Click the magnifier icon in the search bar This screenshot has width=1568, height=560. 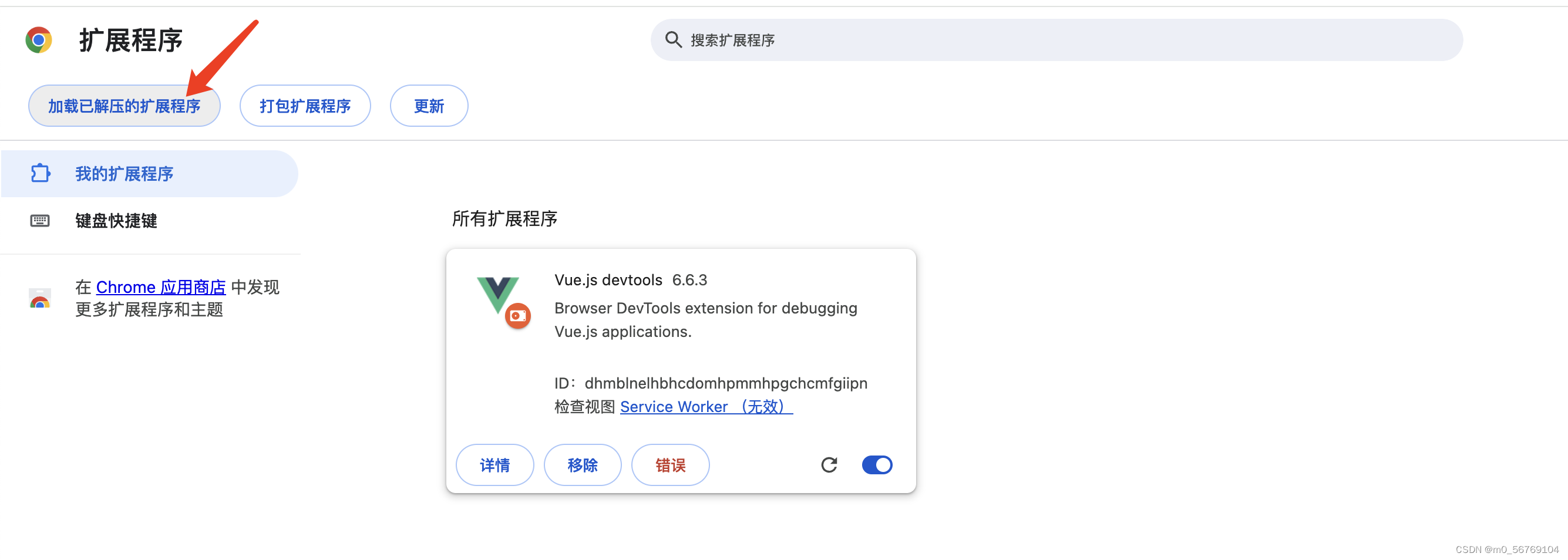point(674,39)
